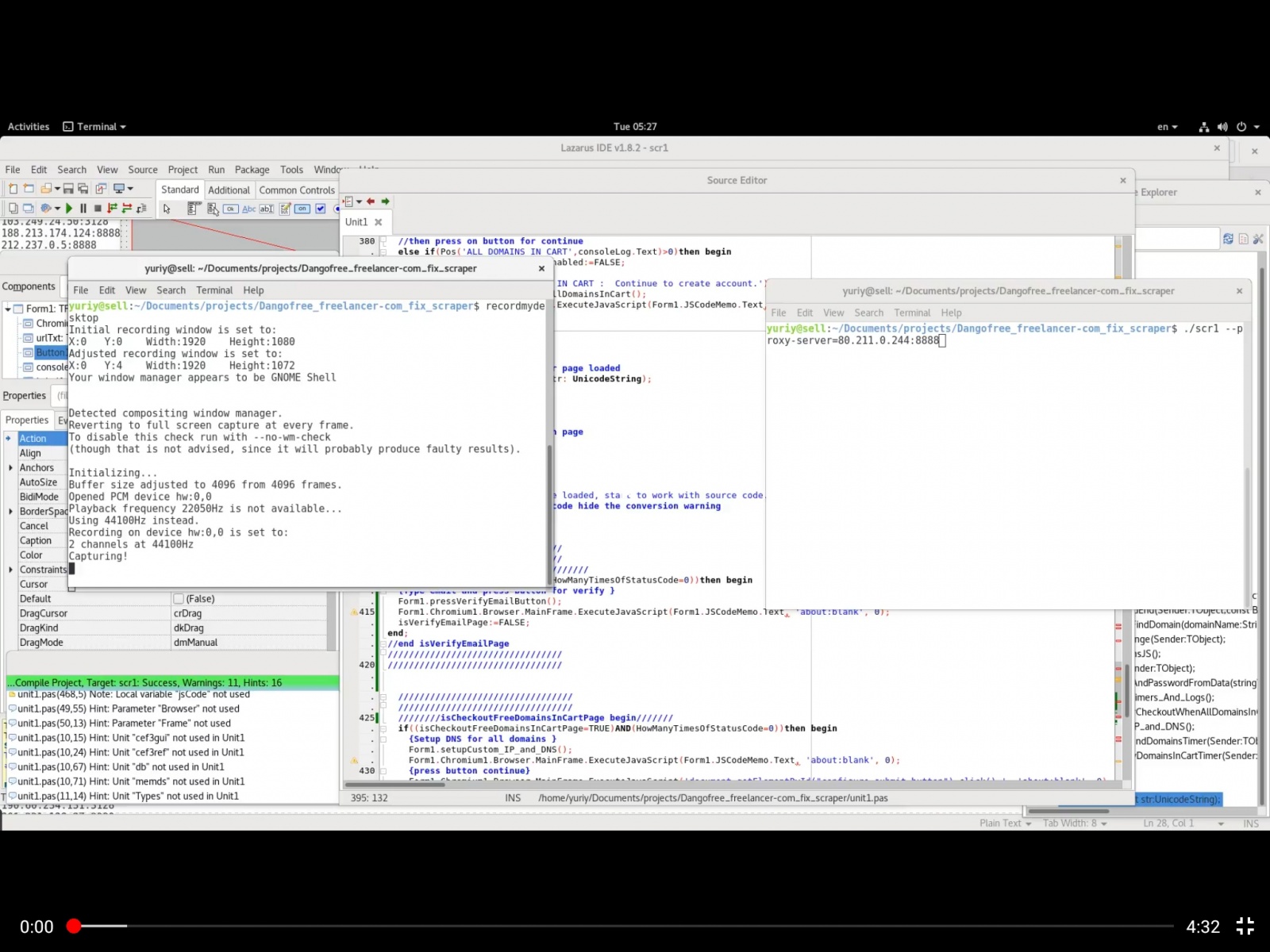Open the Lazarus File menu

point(13,170)
